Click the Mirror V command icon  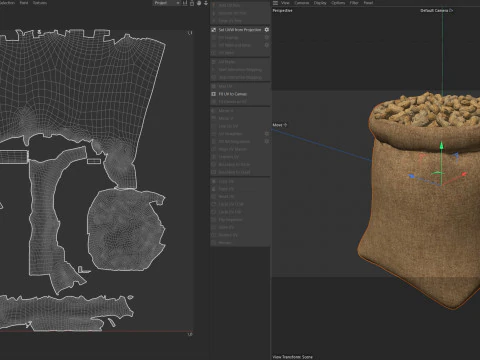(214, 118)
